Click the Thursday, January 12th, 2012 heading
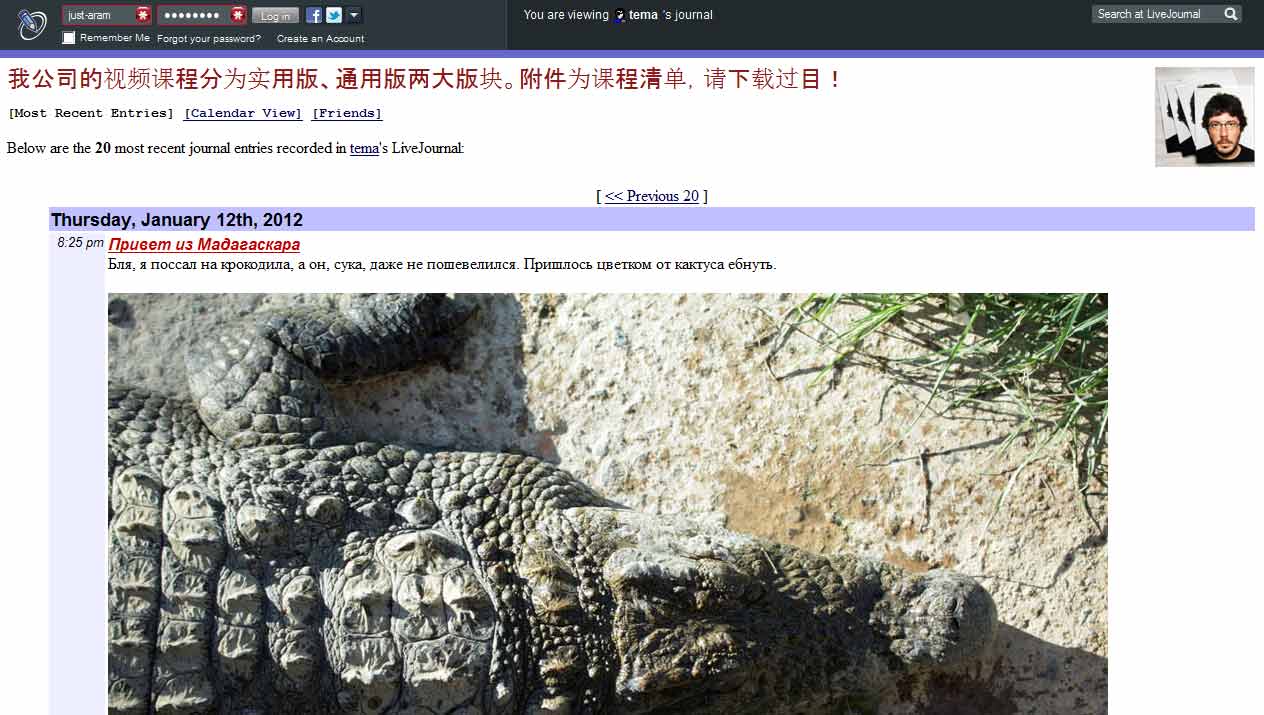 point(177,220)
